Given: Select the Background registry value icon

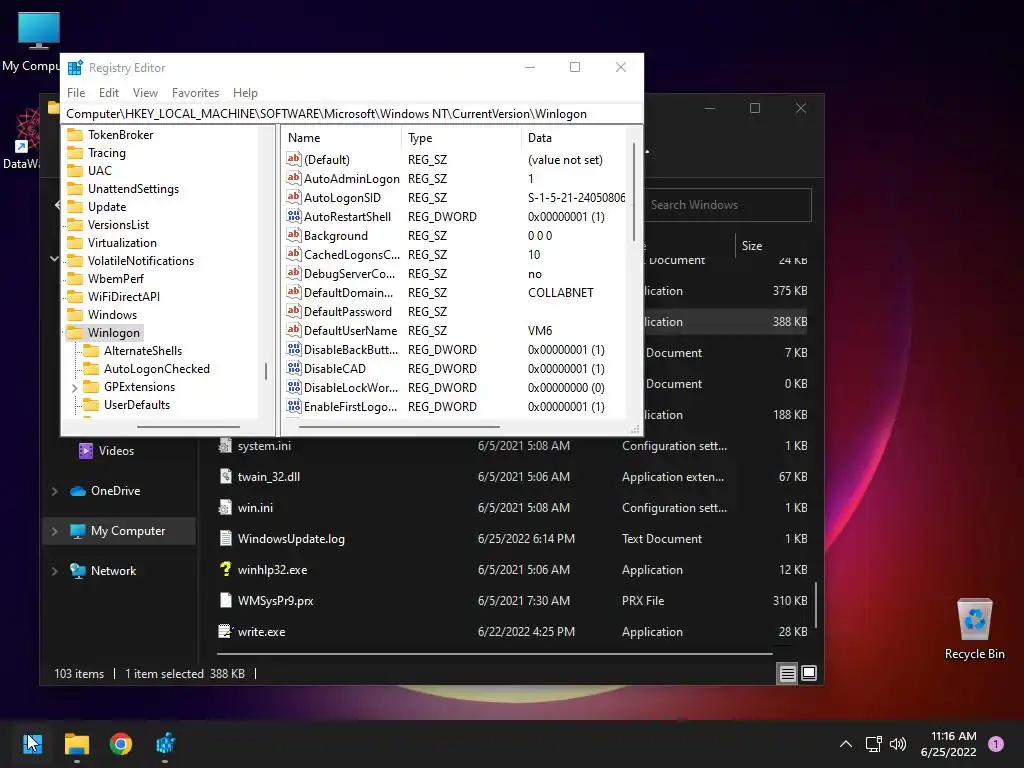Looking at the screenshot, I should (x=294, y=235).
